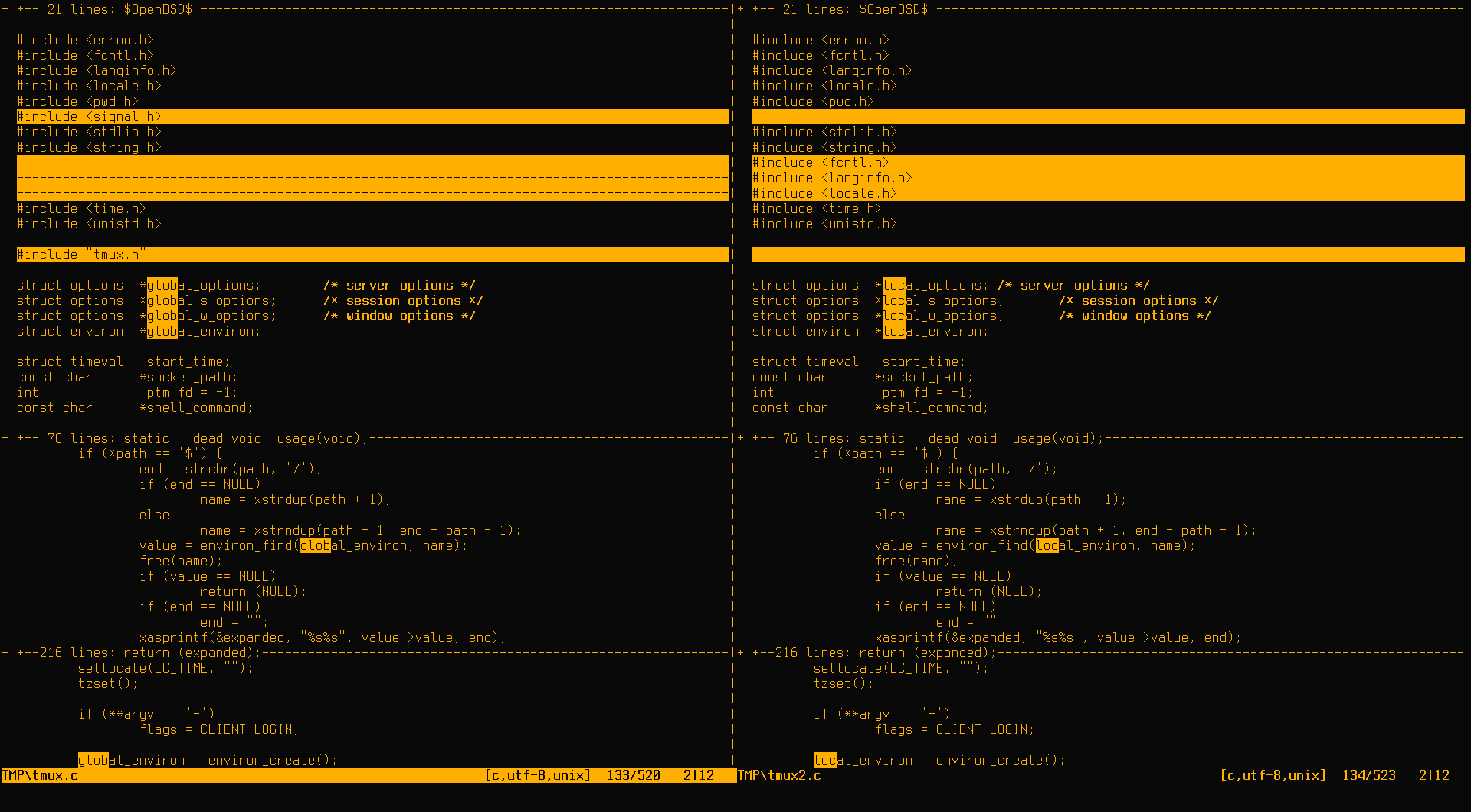Click xasprintf(&expanded line in left pane
The image size is (1471, 812).
pyautogui.click(x=323, y=637)
